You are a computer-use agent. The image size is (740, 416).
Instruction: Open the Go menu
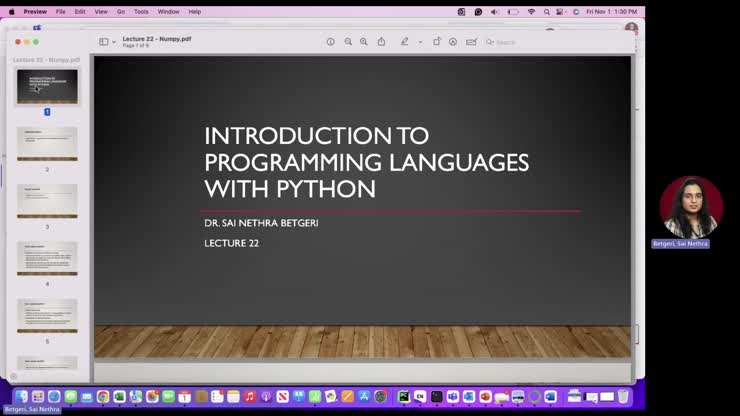pyautogui.click(x=121, y=12)
